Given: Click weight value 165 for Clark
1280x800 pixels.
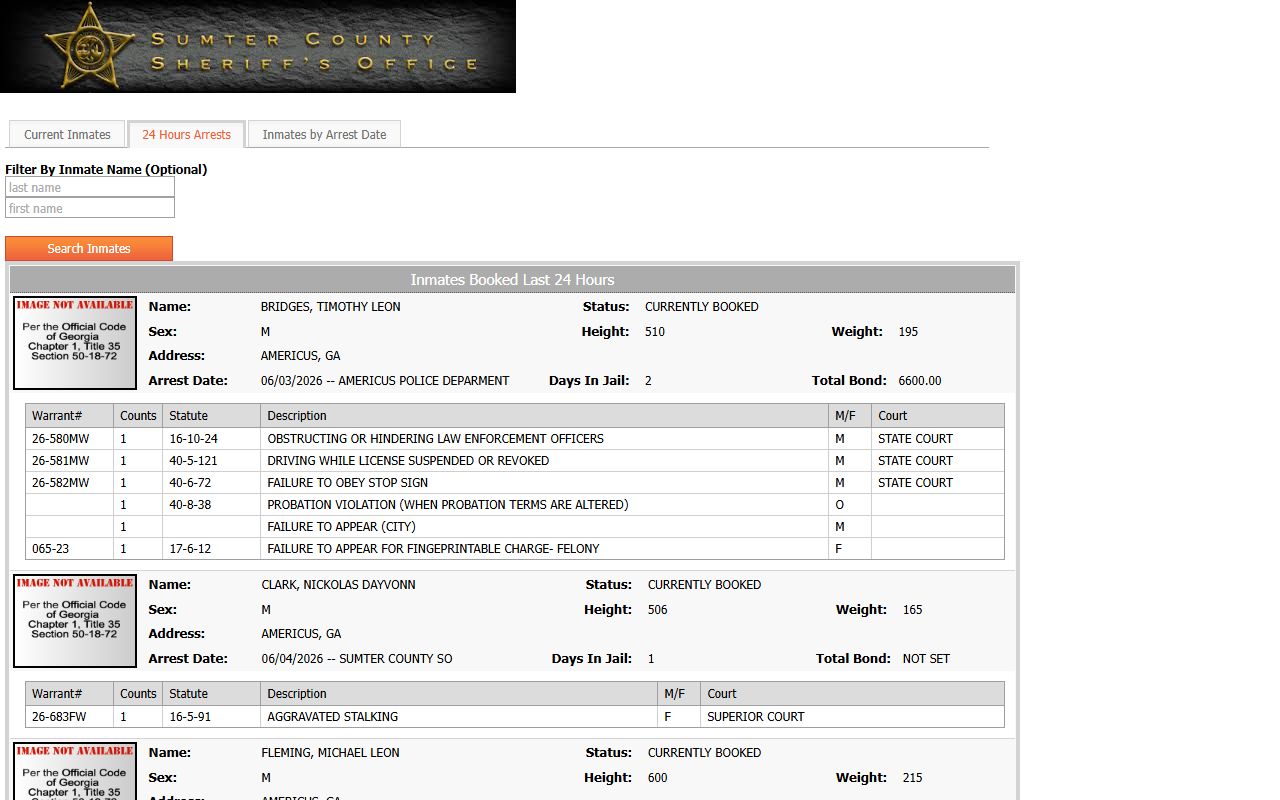Looking at the screenshot, I should 912,610.
